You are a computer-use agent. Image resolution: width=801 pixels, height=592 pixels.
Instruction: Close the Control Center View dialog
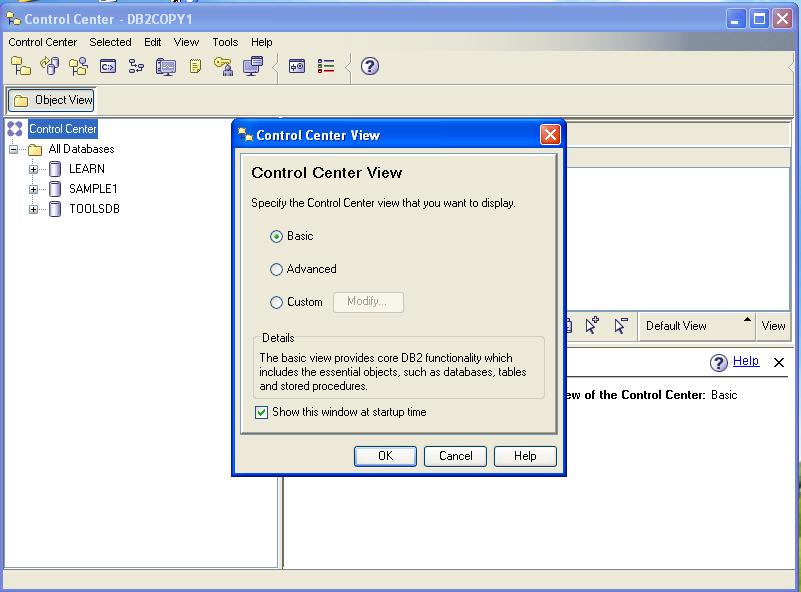(550, 135)
